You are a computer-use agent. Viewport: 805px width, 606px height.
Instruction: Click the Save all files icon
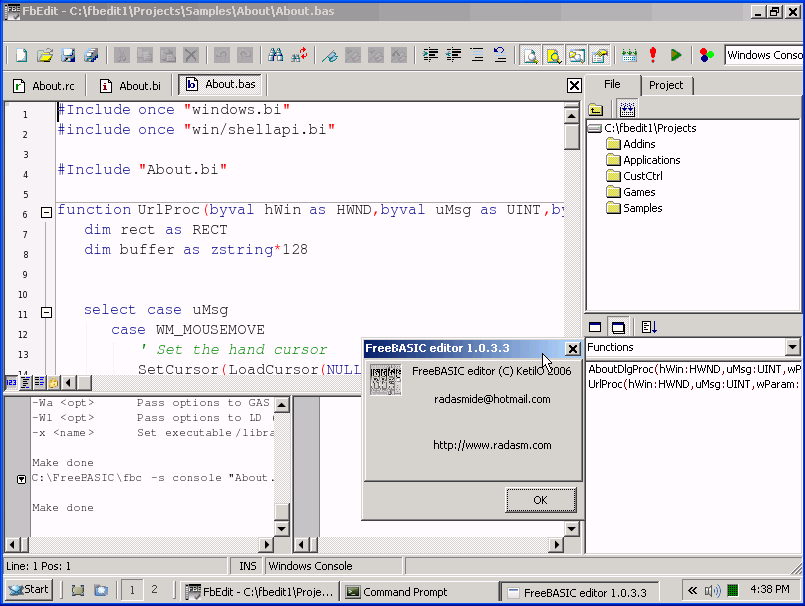(x=92, y=55)
